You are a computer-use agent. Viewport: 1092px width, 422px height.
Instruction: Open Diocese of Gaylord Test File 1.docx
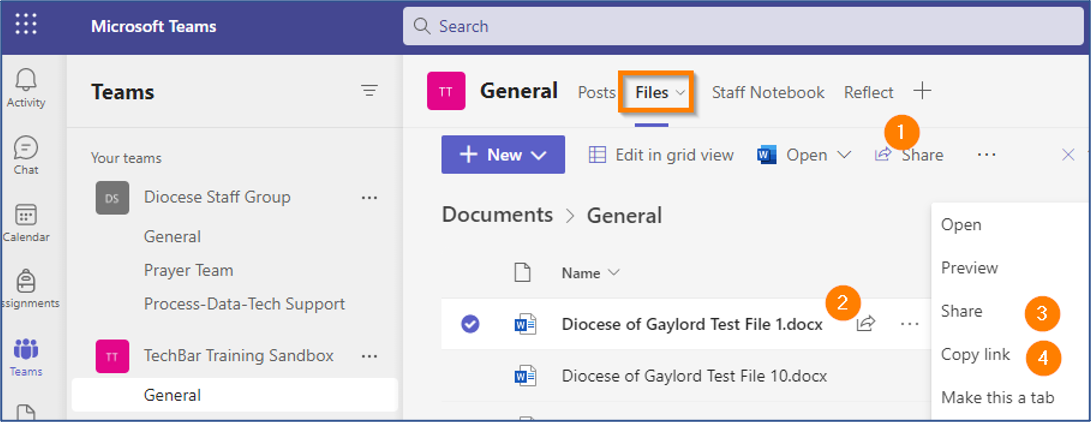point(692,325)
